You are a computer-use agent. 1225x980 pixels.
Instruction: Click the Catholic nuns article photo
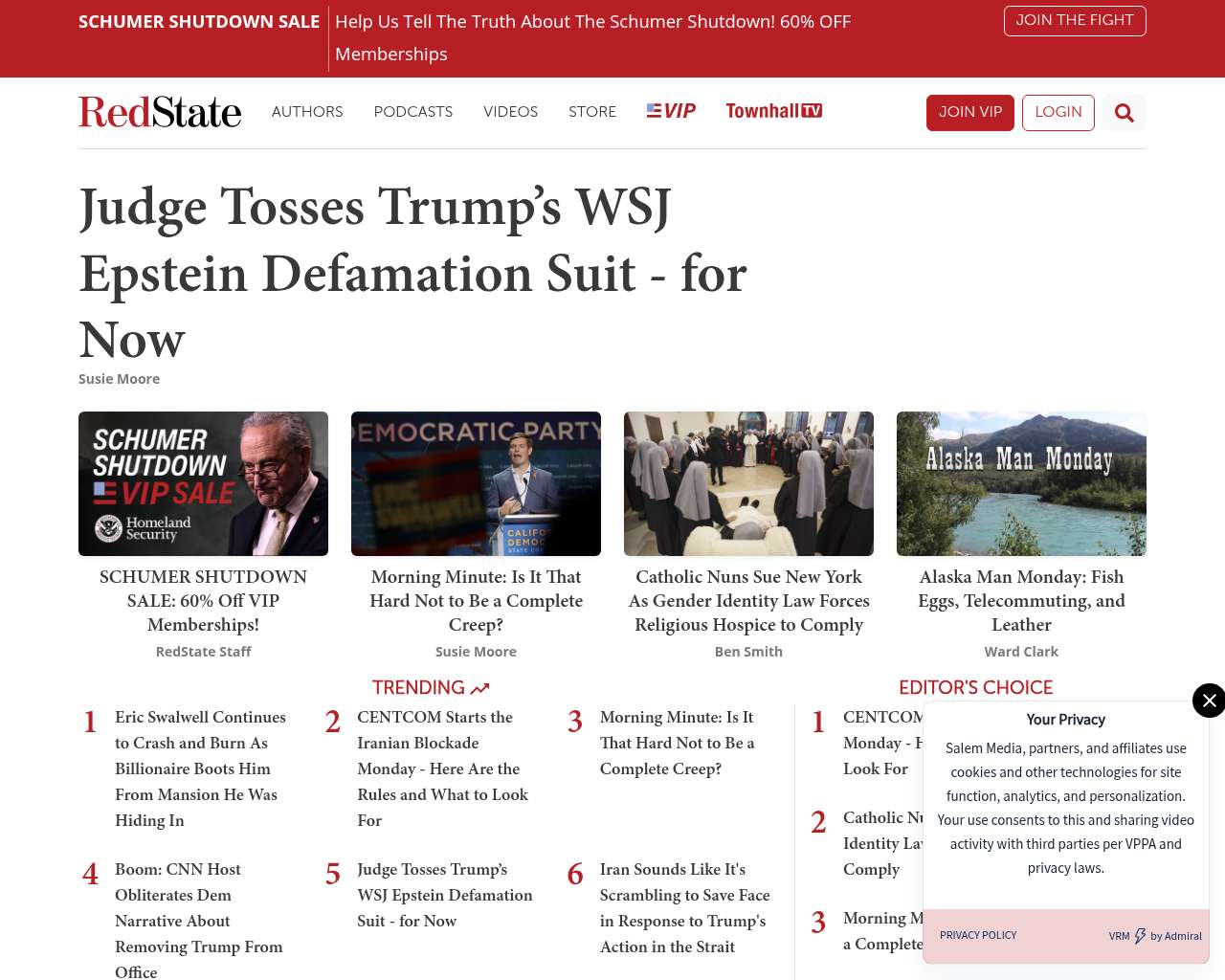tap(748, 483)
